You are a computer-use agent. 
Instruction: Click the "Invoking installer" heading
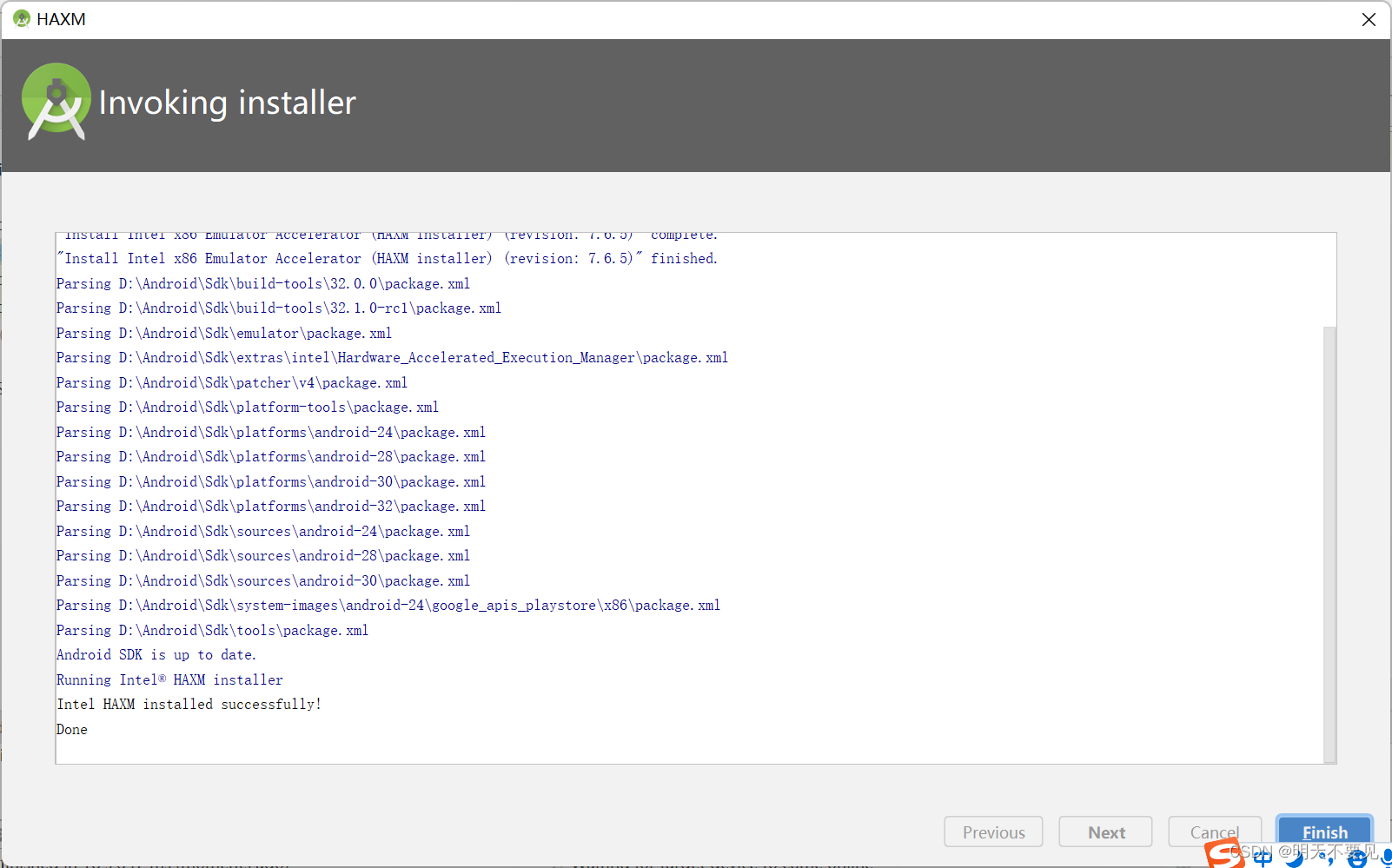(x=228, y=103)
